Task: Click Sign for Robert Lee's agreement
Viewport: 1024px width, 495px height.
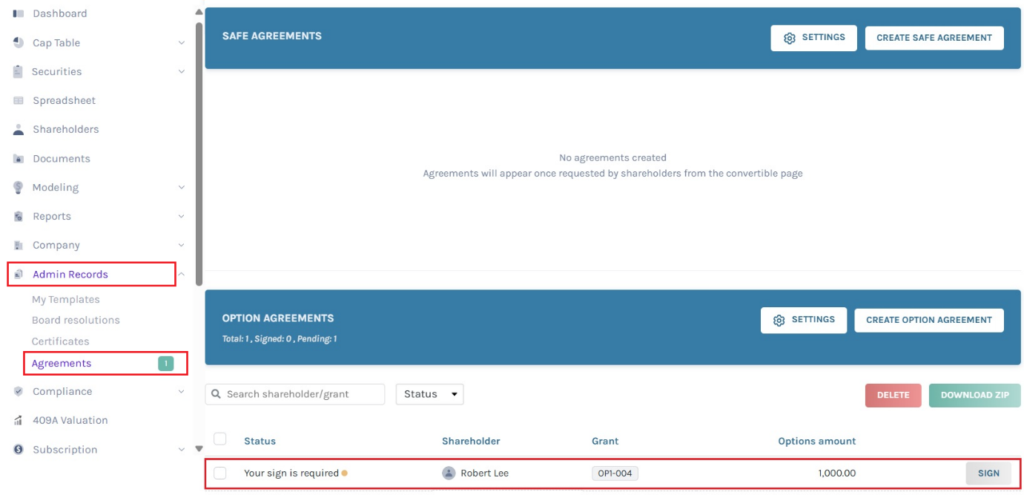Action: click(988, 473)
